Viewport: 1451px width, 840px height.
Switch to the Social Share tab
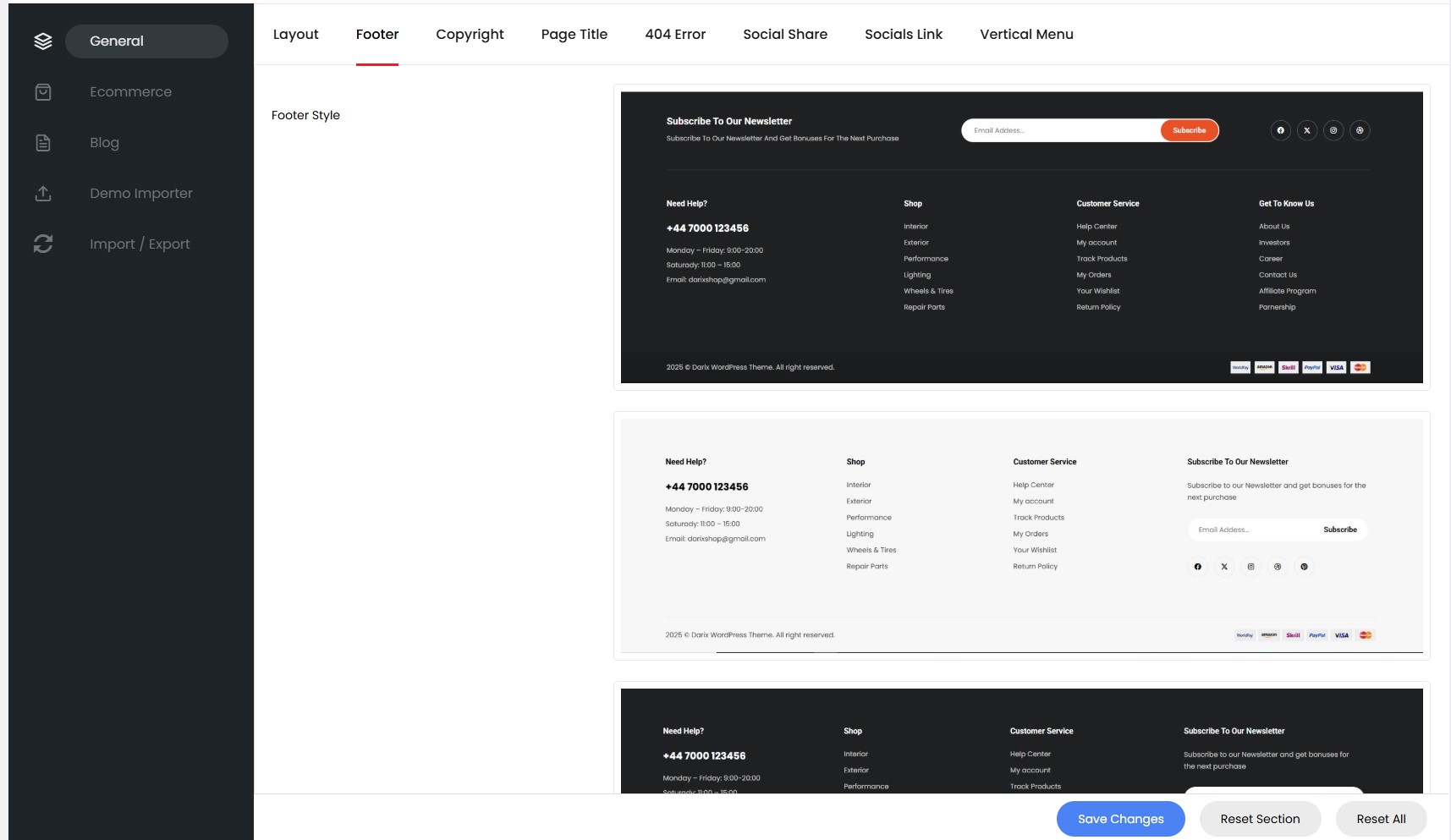785,34
